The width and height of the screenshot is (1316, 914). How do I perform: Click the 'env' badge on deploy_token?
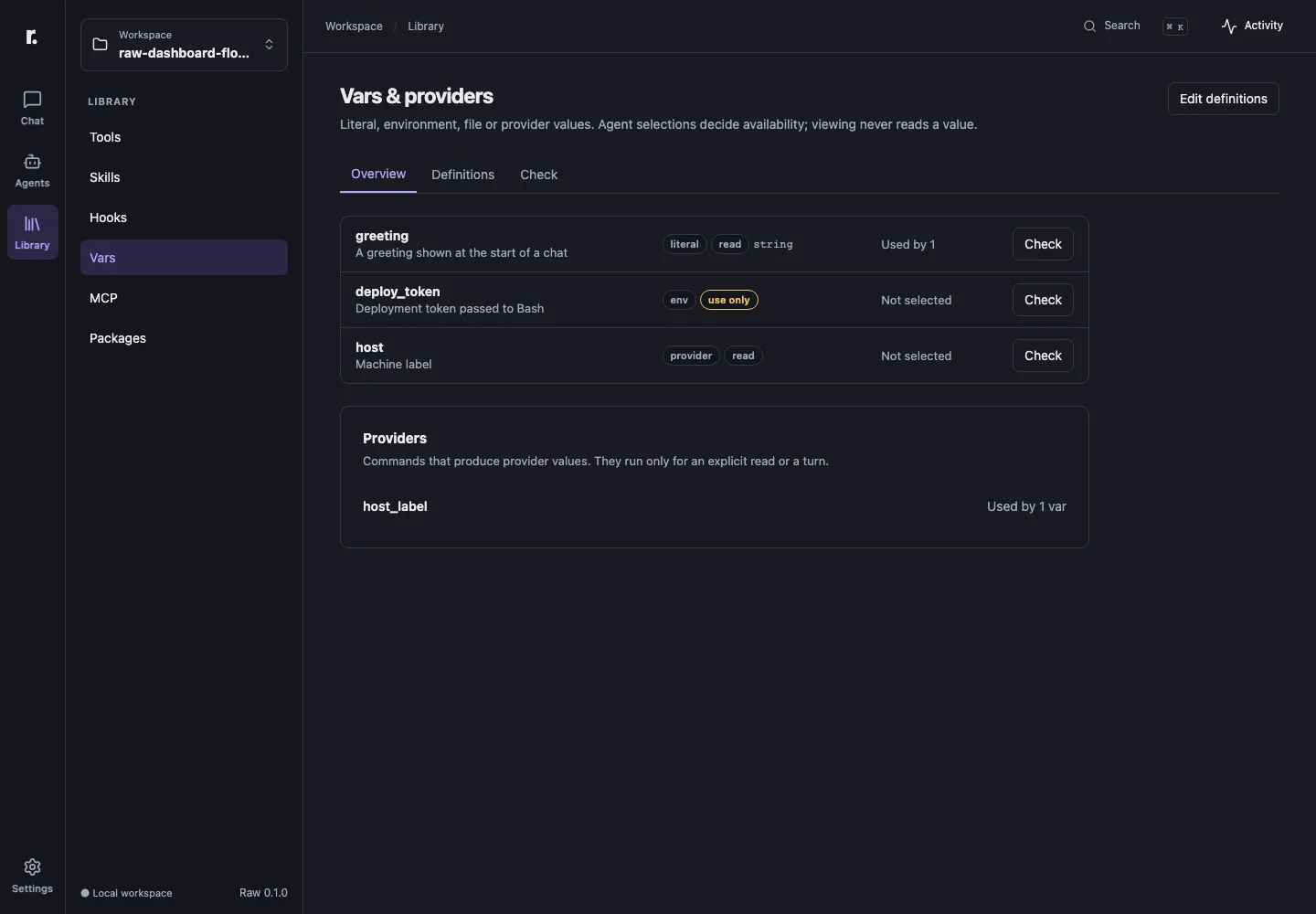click(x=679, y=300)
